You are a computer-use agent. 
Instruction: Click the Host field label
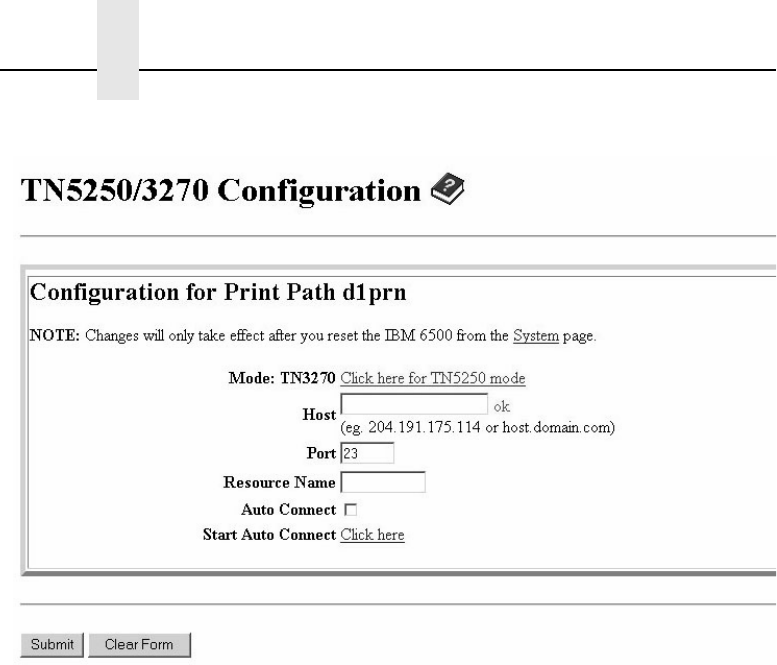pyautogui.click(x=319, y=414)
